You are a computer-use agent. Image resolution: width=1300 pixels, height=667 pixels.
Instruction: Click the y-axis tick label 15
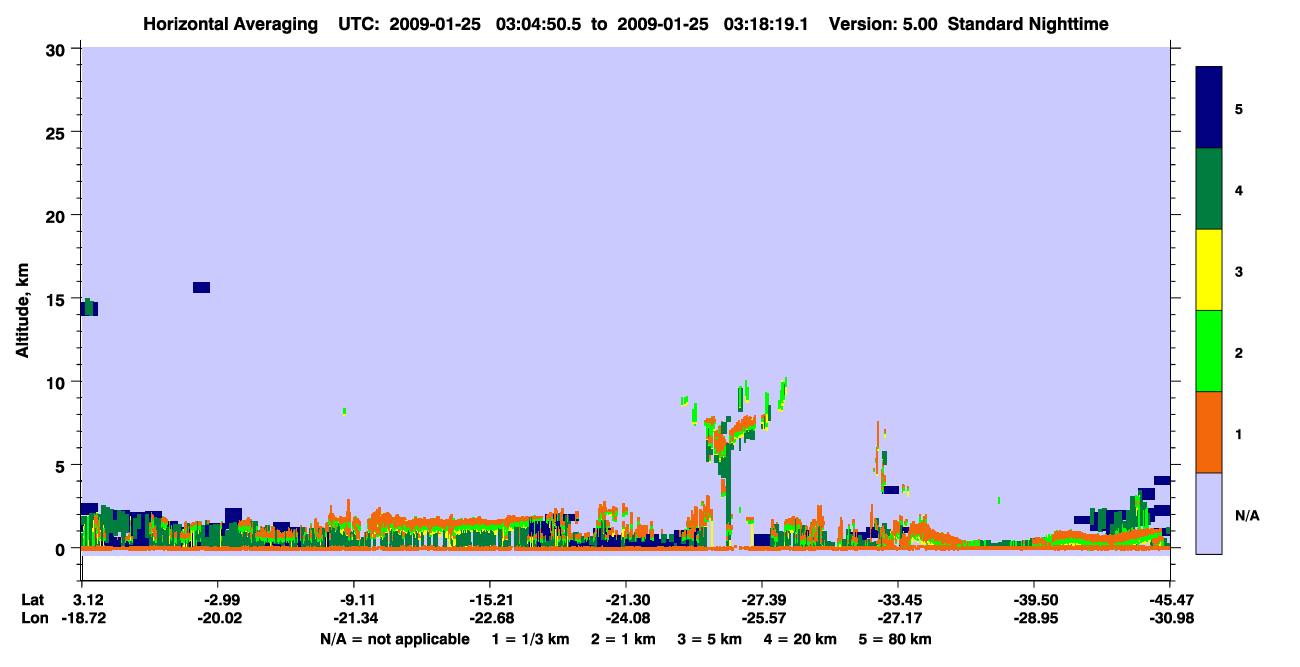pos(58,299)
